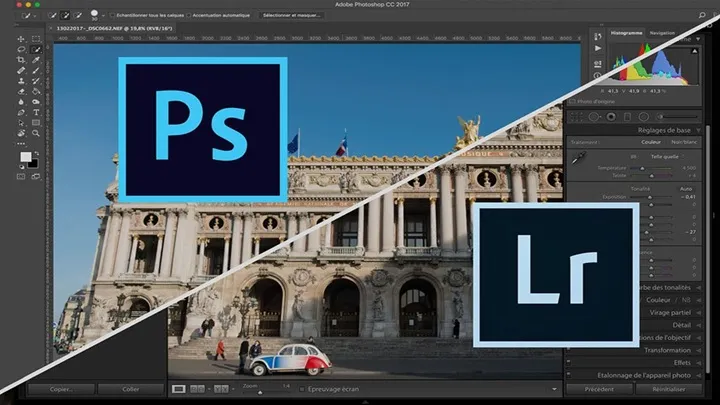Select the Lasso tool
The width and height of the screenshot is (720, 405).
point(22,49)
